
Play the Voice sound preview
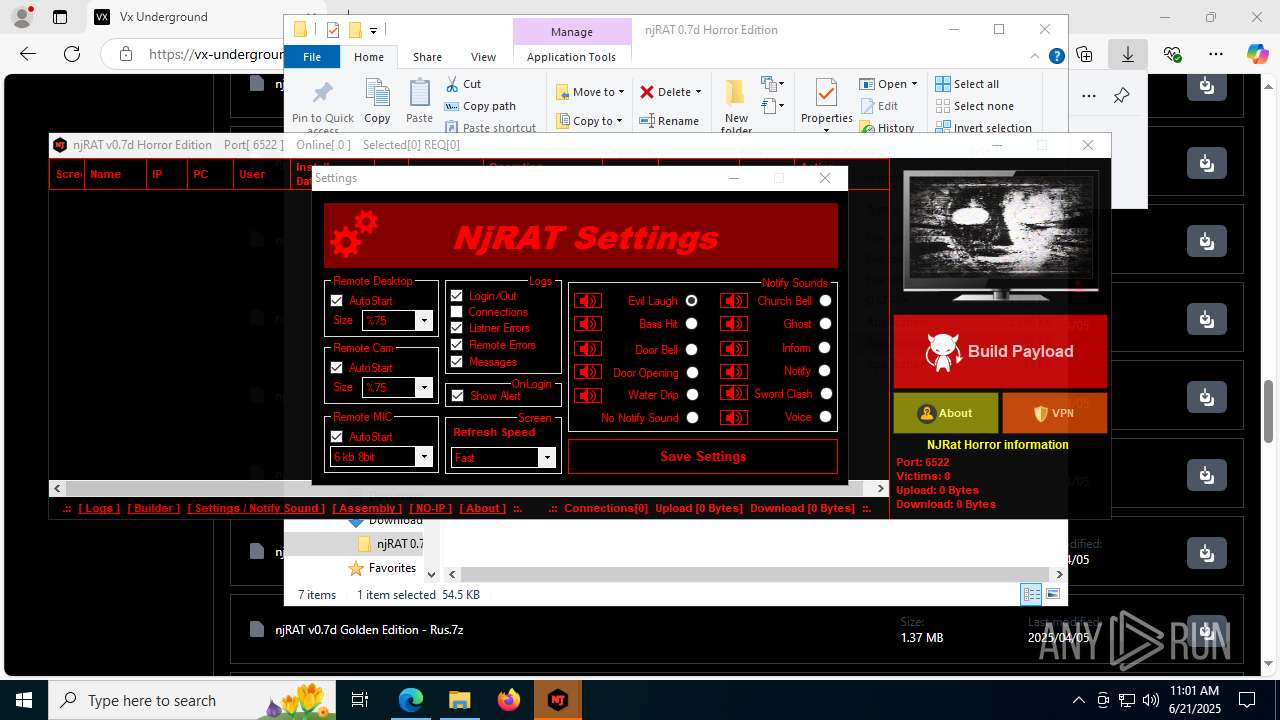734,417
